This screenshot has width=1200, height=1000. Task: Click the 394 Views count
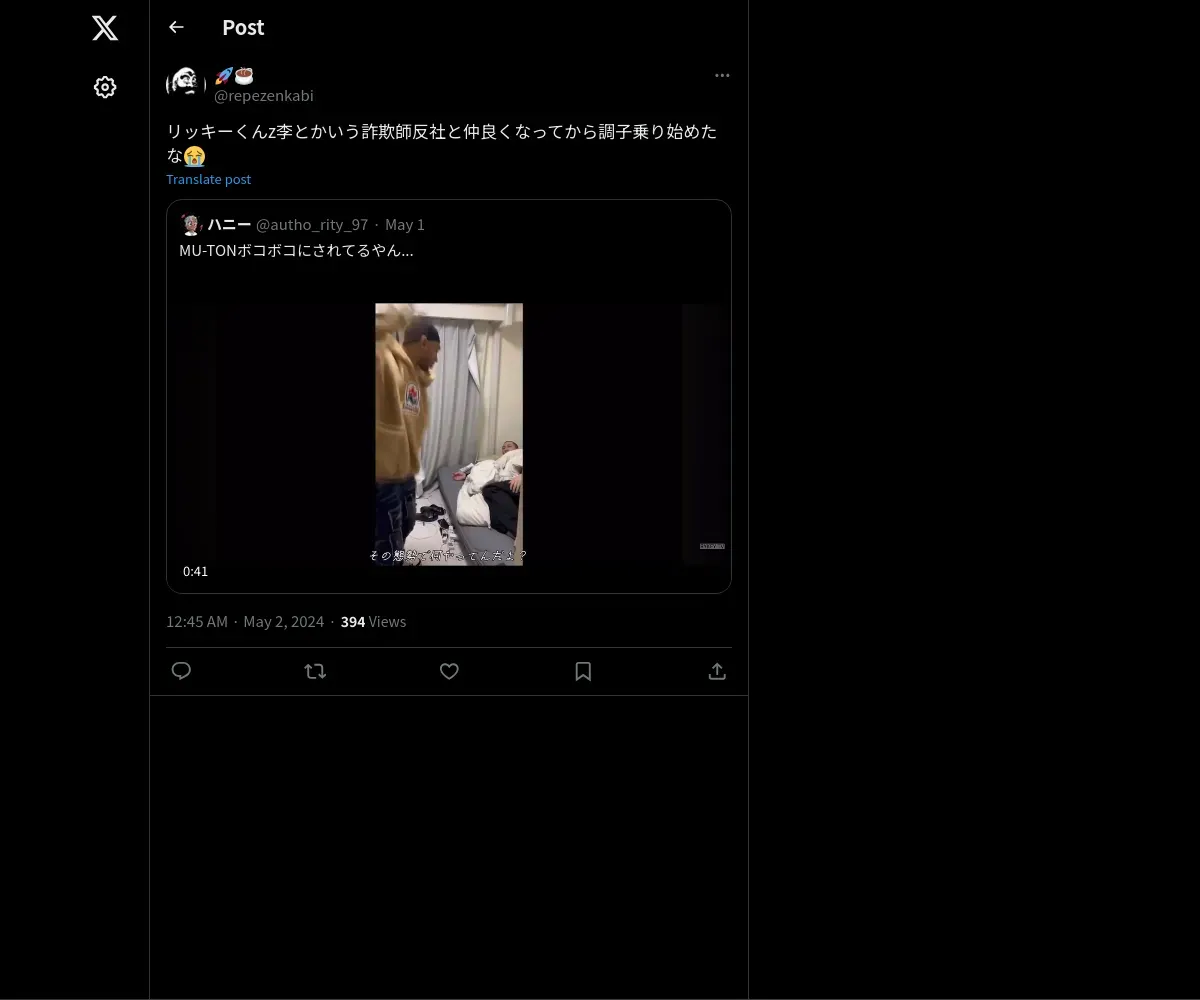pos(373,621)
